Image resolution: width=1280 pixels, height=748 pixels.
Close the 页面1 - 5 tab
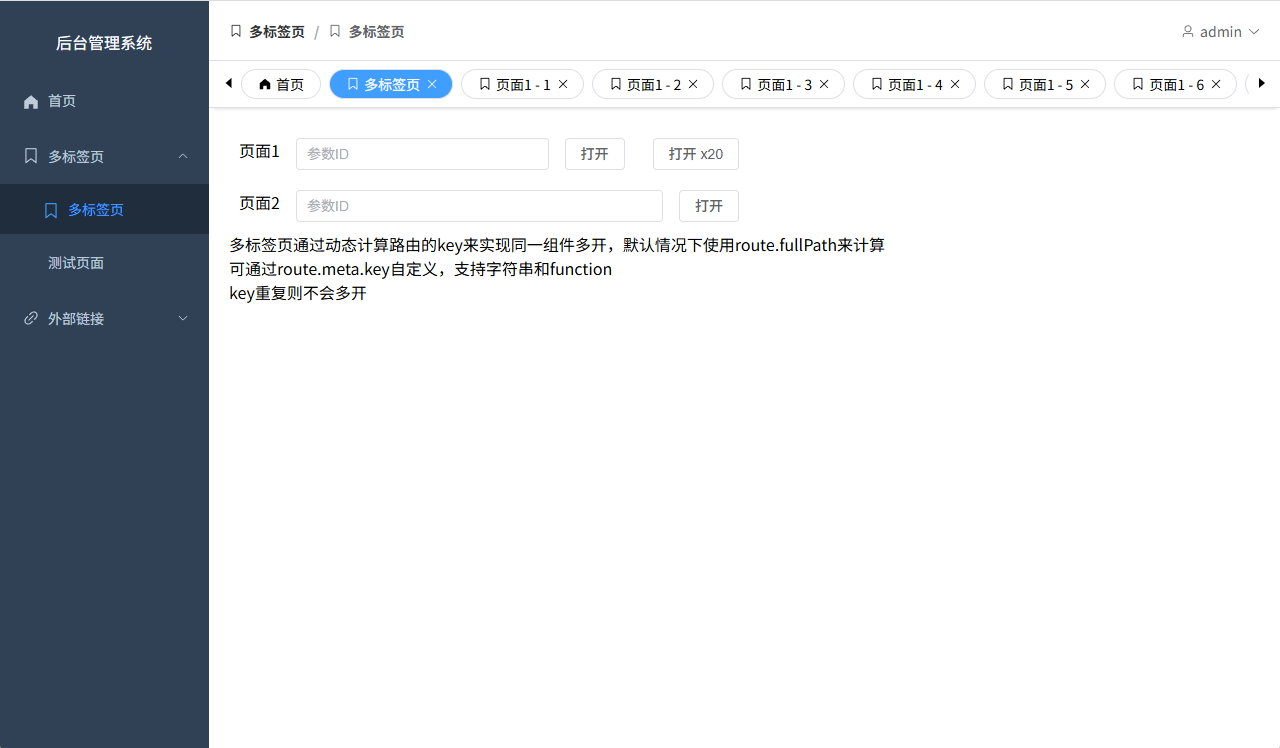(1085, 85)
